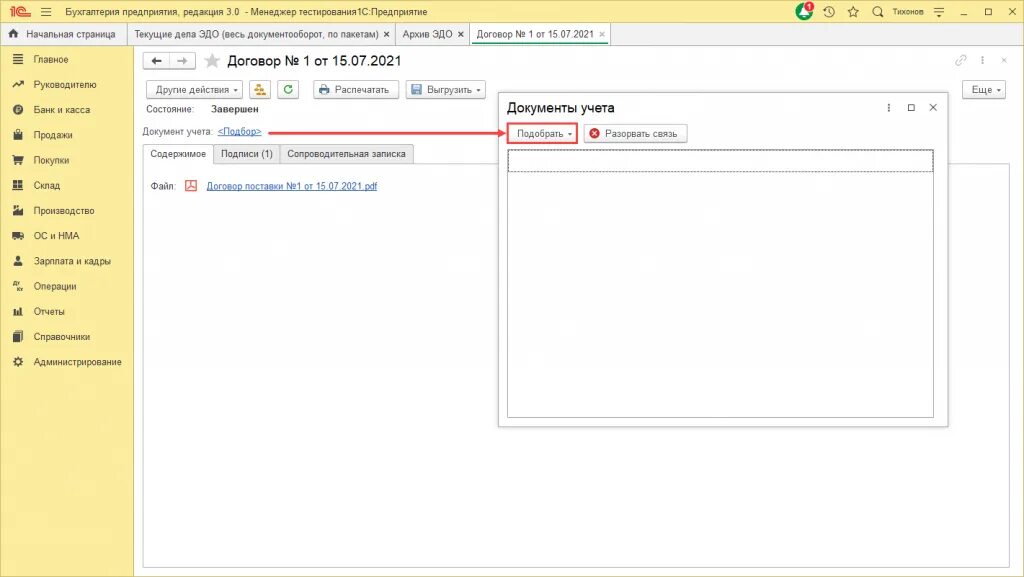Click the green refresh icon

coord(288,89)
